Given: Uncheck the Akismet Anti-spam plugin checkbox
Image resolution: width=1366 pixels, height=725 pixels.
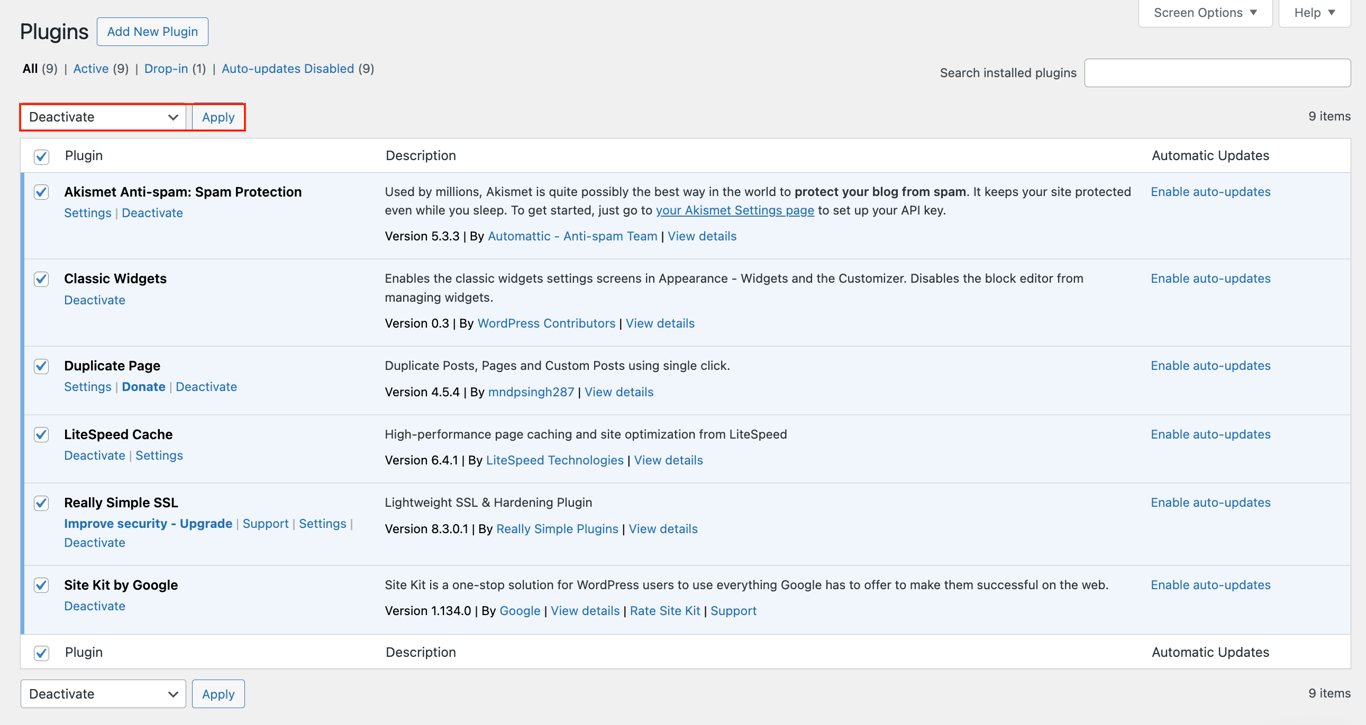Looking at the screenshot, I should click(41, 191).
